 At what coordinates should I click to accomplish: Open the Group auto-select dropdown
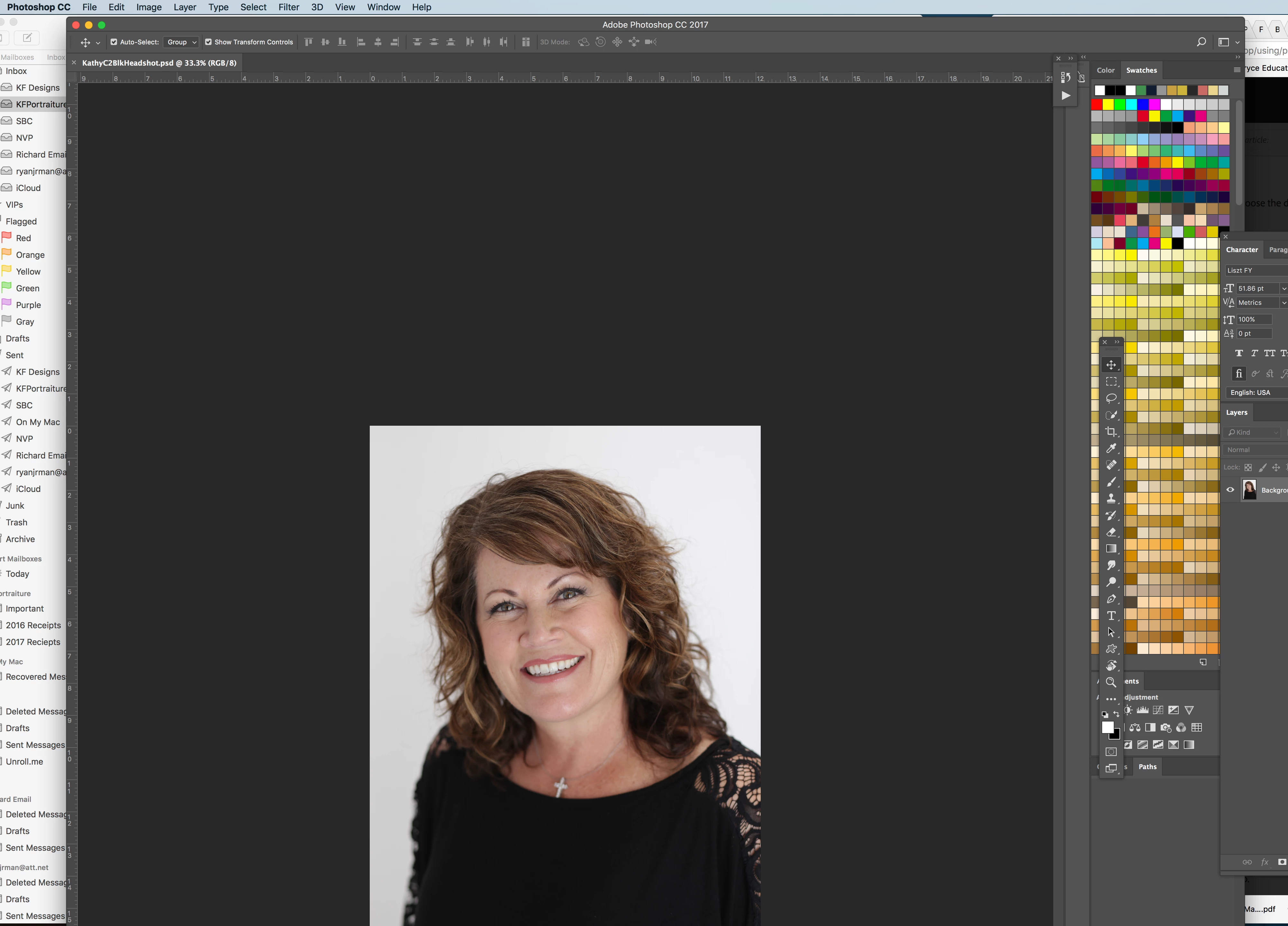click(x=181, y=42)
